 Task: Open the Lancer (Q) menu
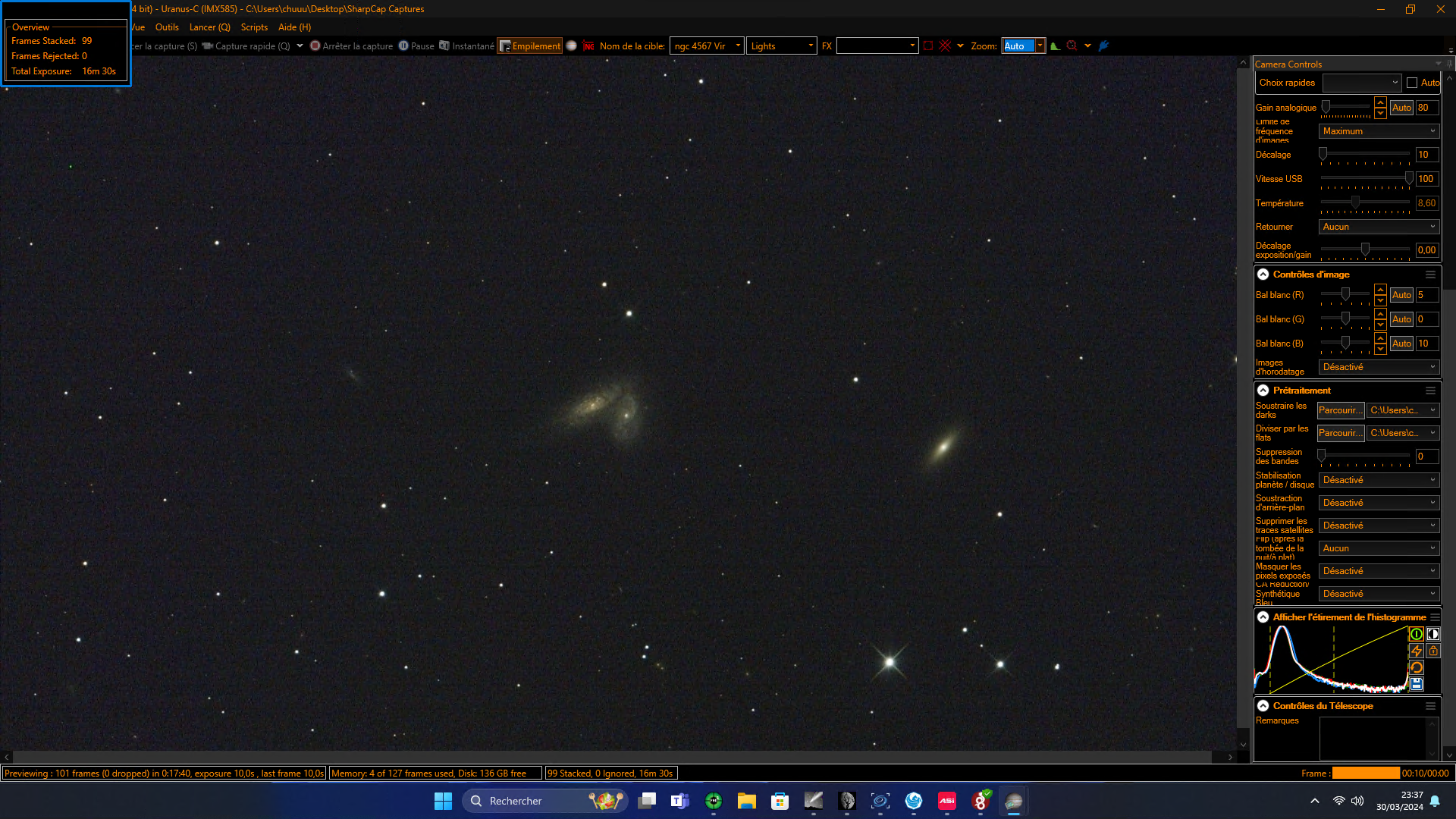point(210,27)
